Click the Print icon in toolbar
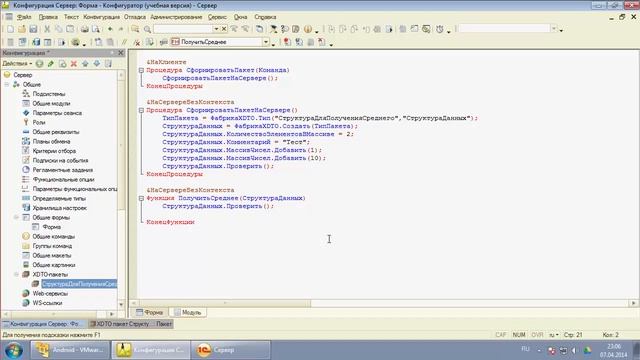Screen dimensions: 640x360 (x=84, y=29)
